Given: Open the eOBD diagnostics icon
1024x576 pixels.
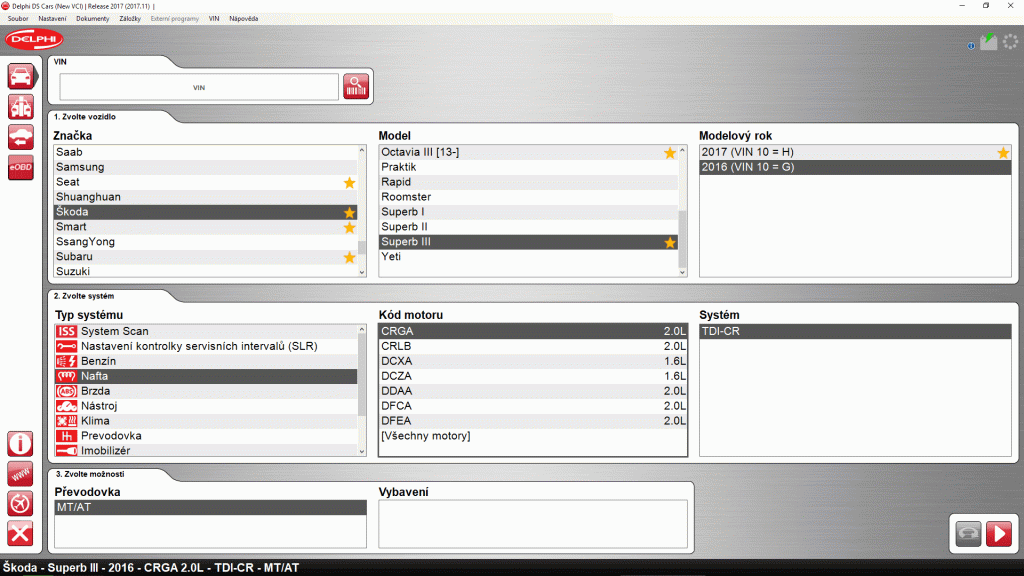Looking at the screenshot, I should coord(20,168).
